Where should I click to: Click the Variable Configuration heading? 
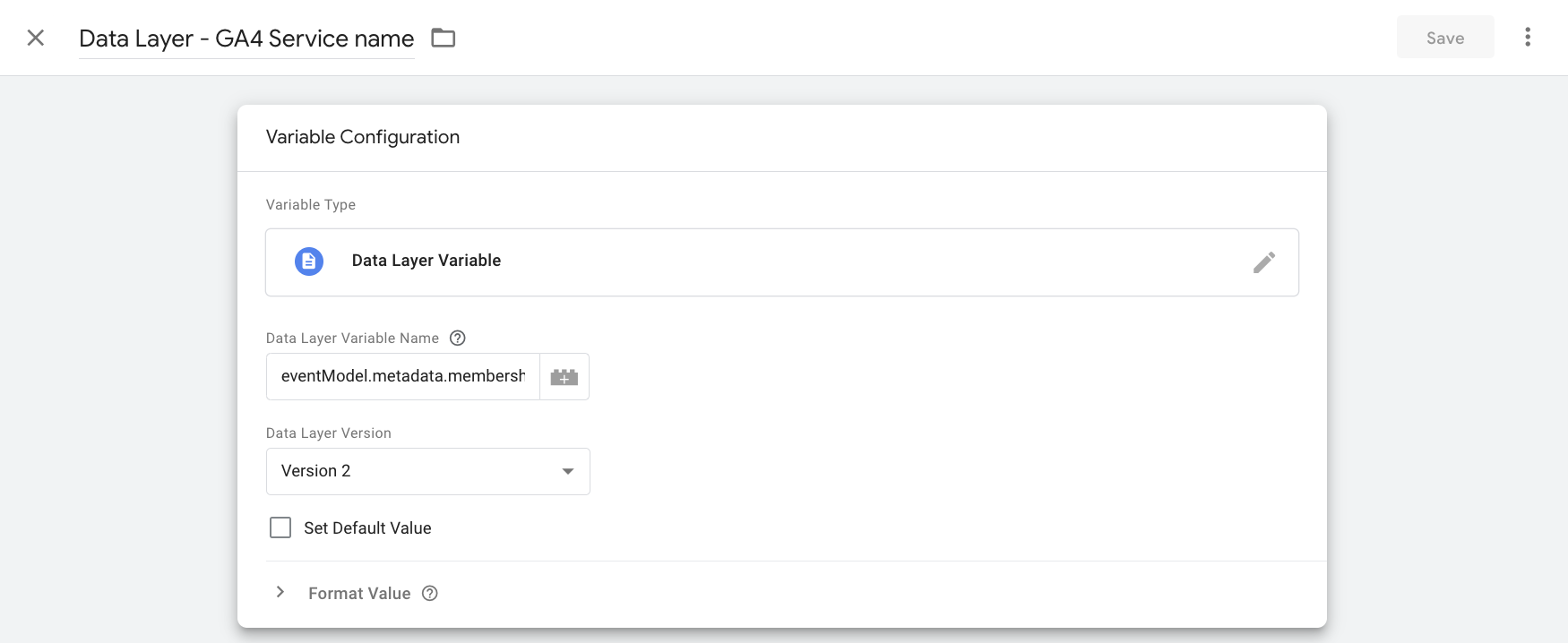tap(363, 137)
